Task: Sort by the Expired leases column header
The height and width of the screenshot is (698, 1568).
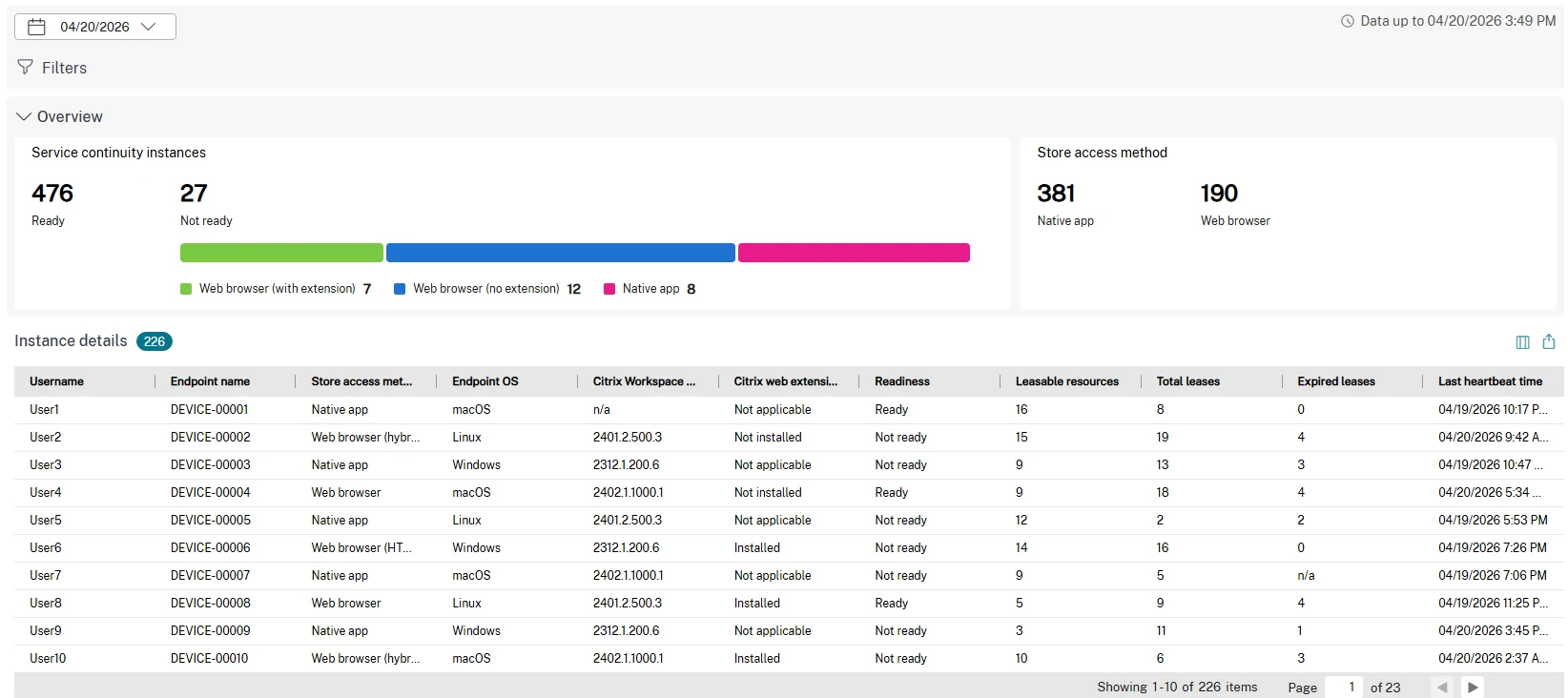Action: tap(1336, 381)
